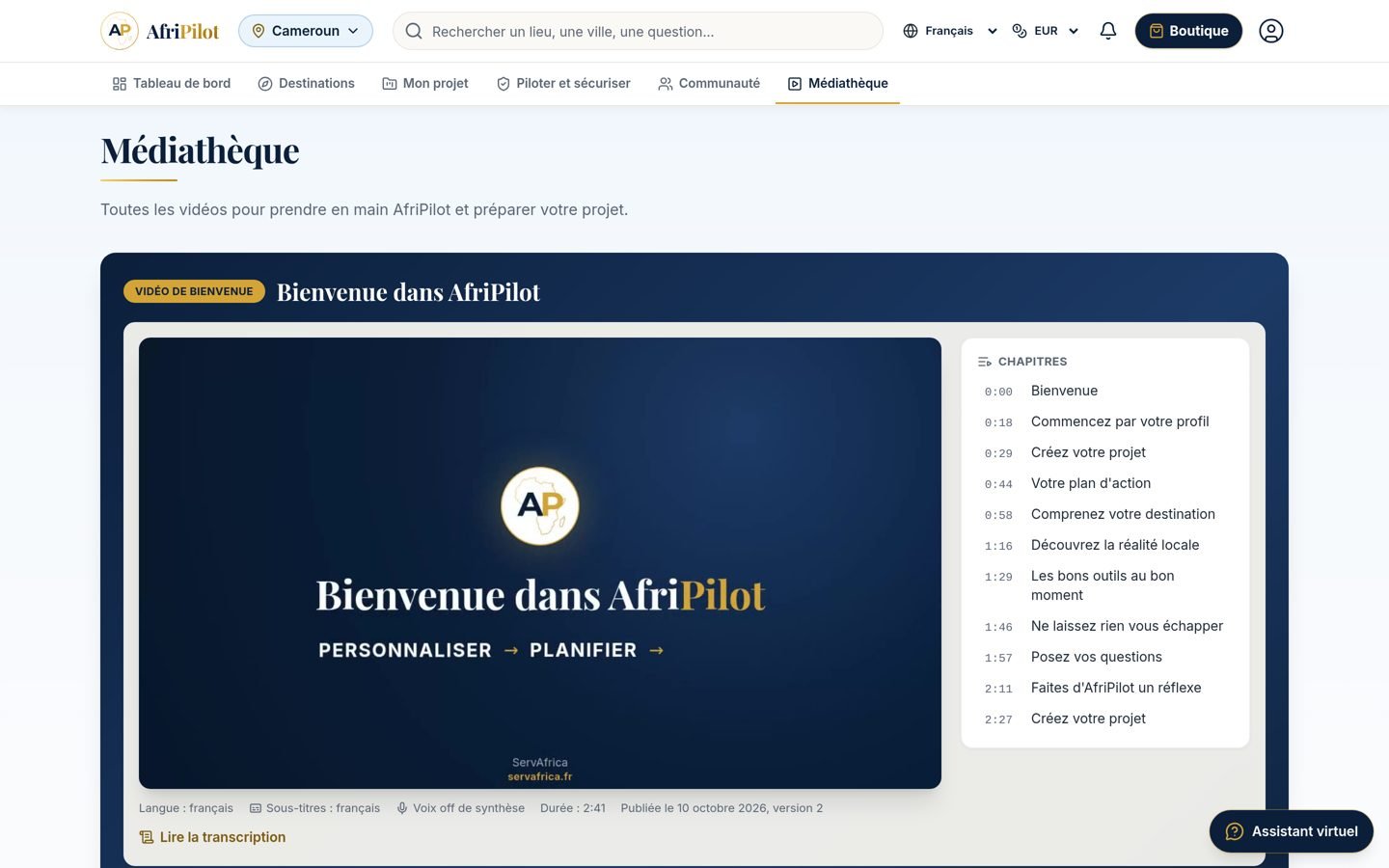Open Lire la transcription link

click(212, 837)
